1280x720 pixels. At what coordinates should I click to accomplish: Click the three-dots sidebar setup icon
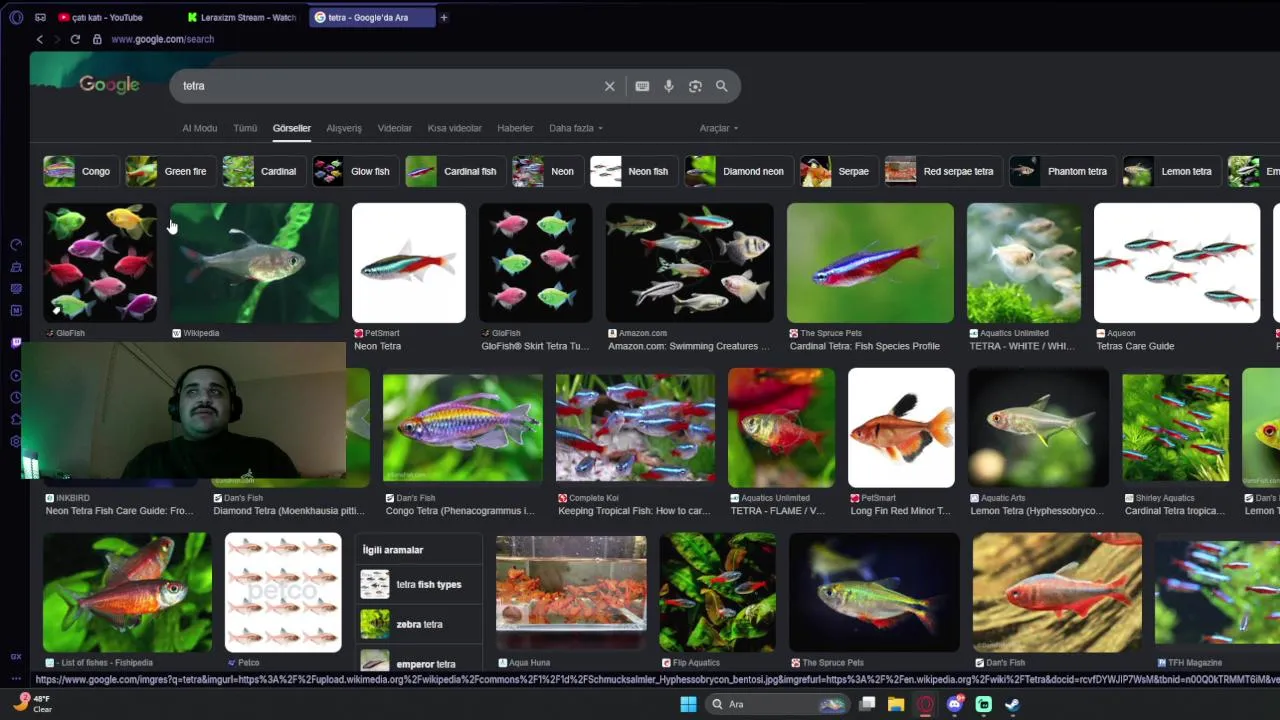[16, 678]
